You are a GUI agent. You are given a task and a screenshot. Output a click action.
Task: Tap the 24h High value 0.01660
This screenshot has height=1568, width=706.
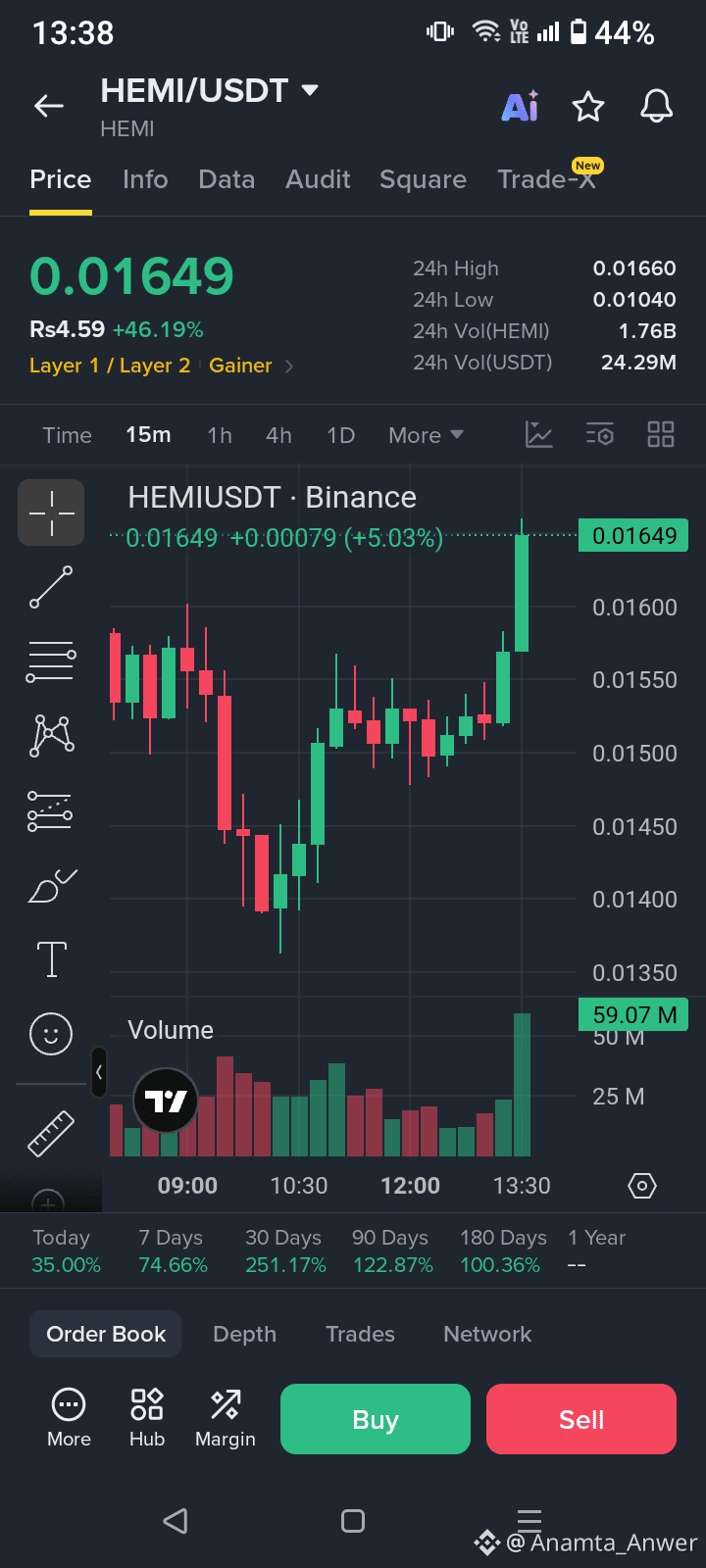(634, 269)
